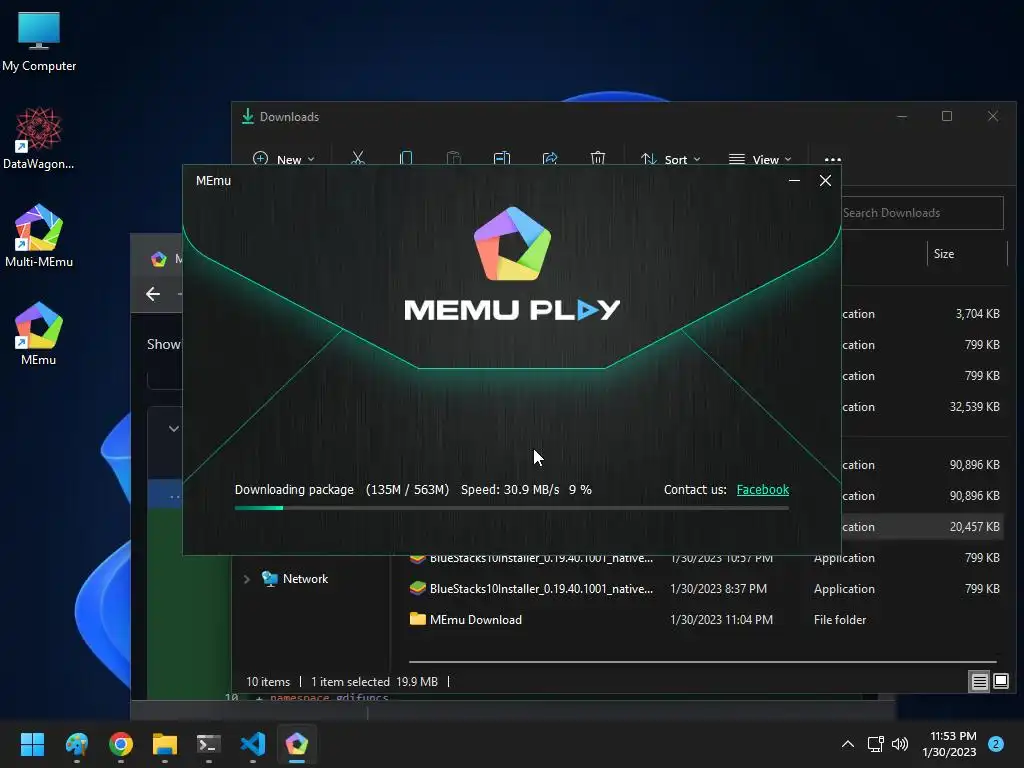Show hidden icons in the system tray
1024x768 pixels.
[x=848, y=744]
